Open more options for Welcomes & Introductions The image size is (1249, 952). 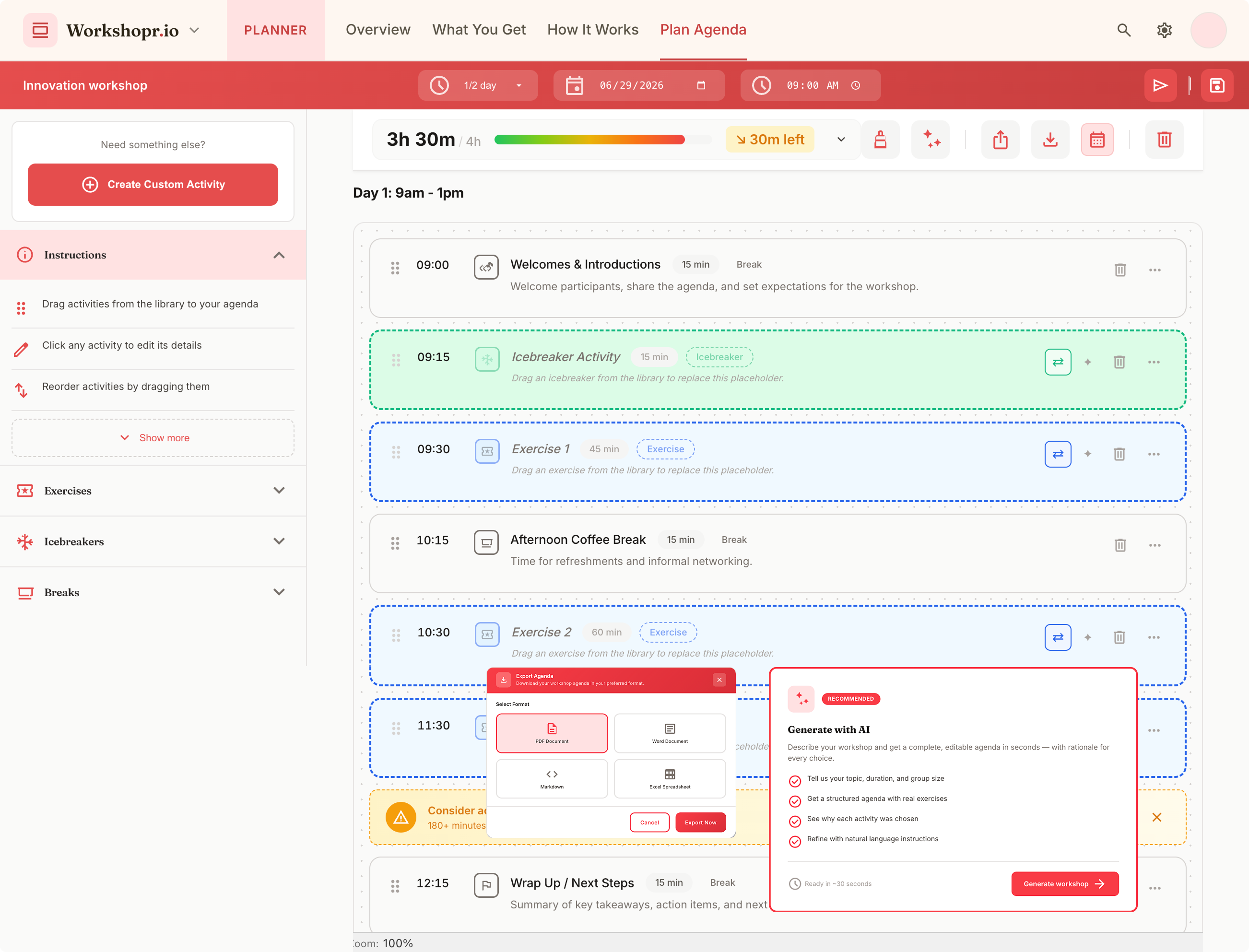coord(1155,270)
